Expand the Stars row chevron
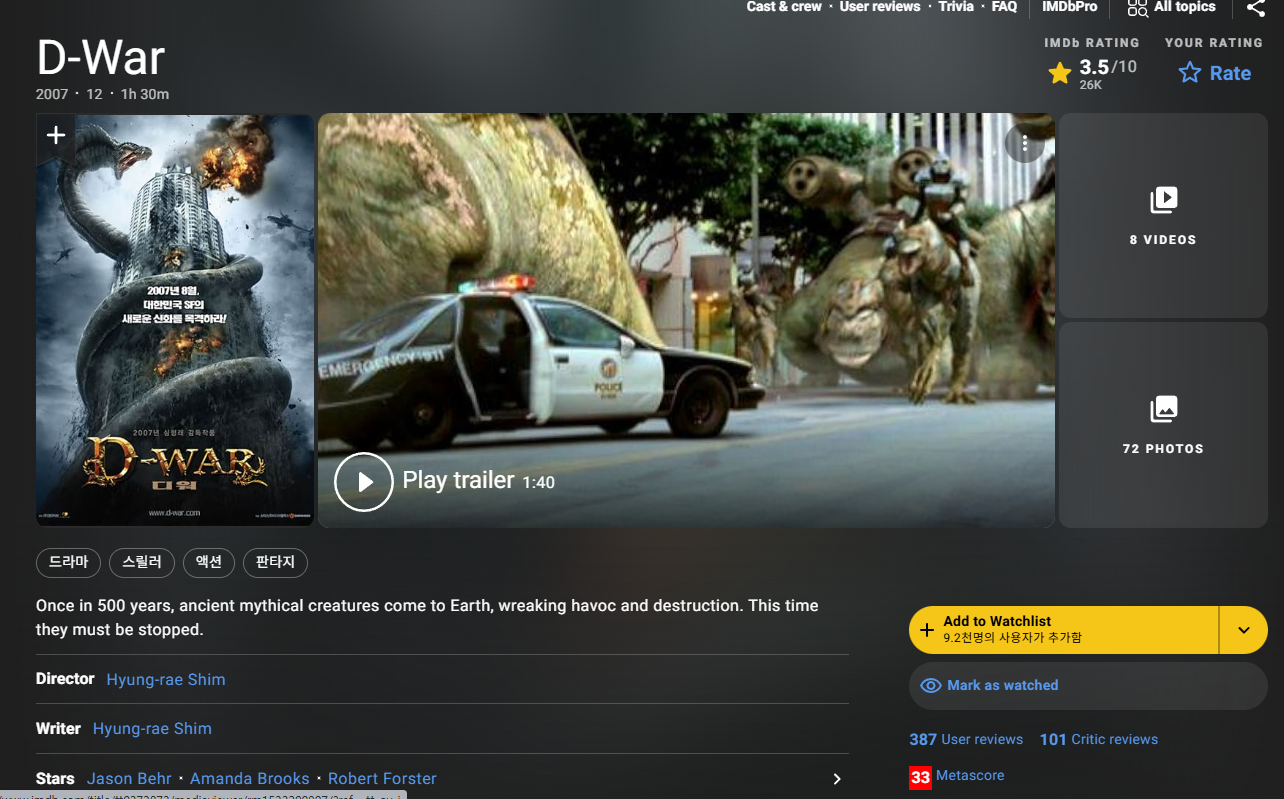The image size is (1284, 799). click(837, 779)
